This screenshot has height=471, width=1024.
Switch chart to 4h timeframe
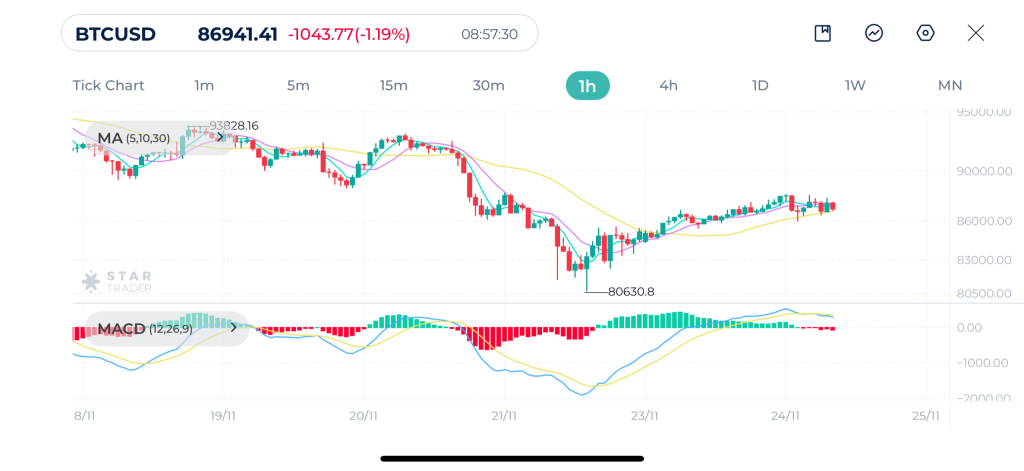pos(668,86)
